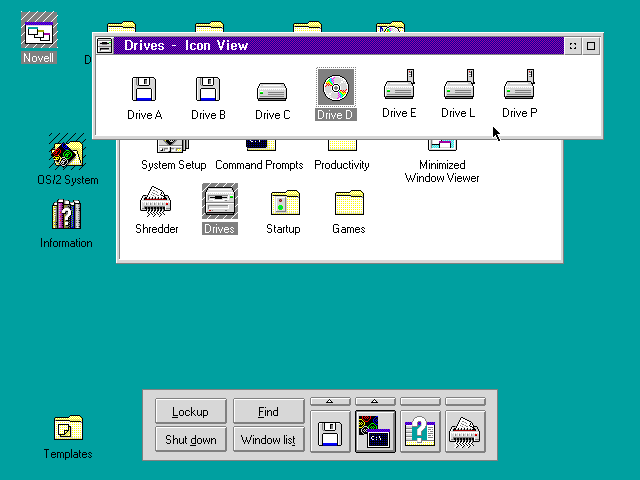Click the Minimized Window Viewer label
This screenshot has width=640, height=480.
442,171
